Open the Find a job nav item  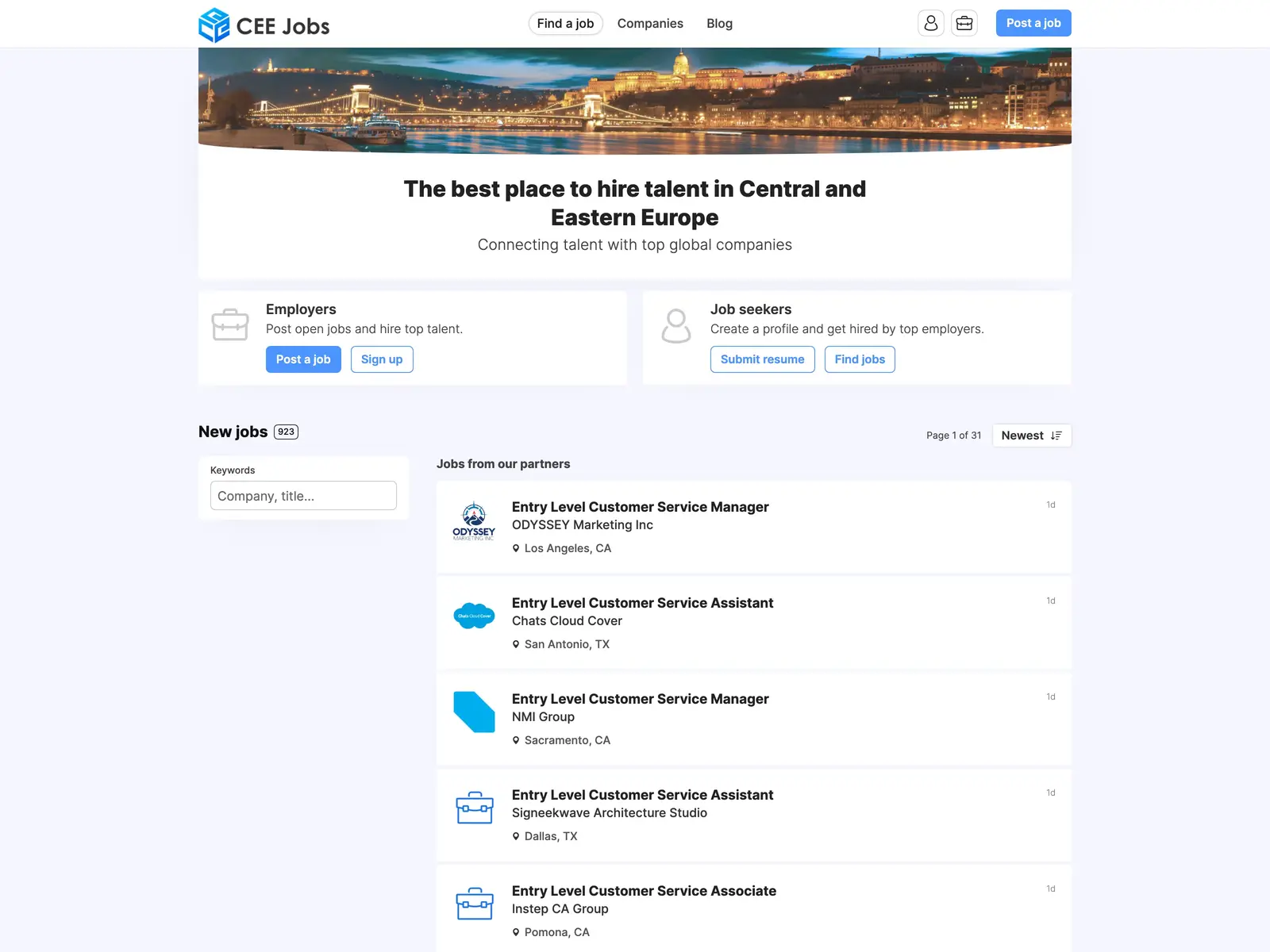coord(566,24)
